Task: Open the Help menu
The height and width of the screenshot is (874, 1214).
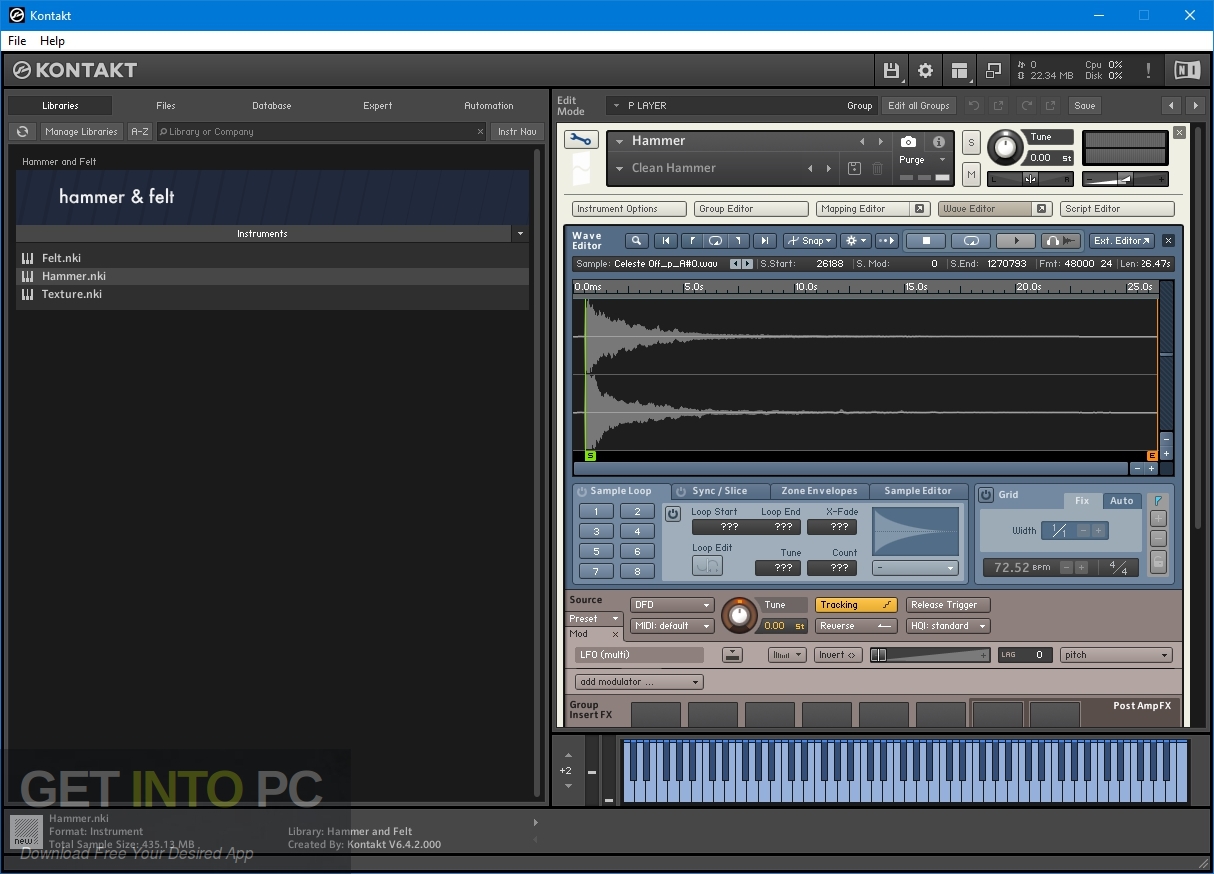Action: [x=52, y=41]
